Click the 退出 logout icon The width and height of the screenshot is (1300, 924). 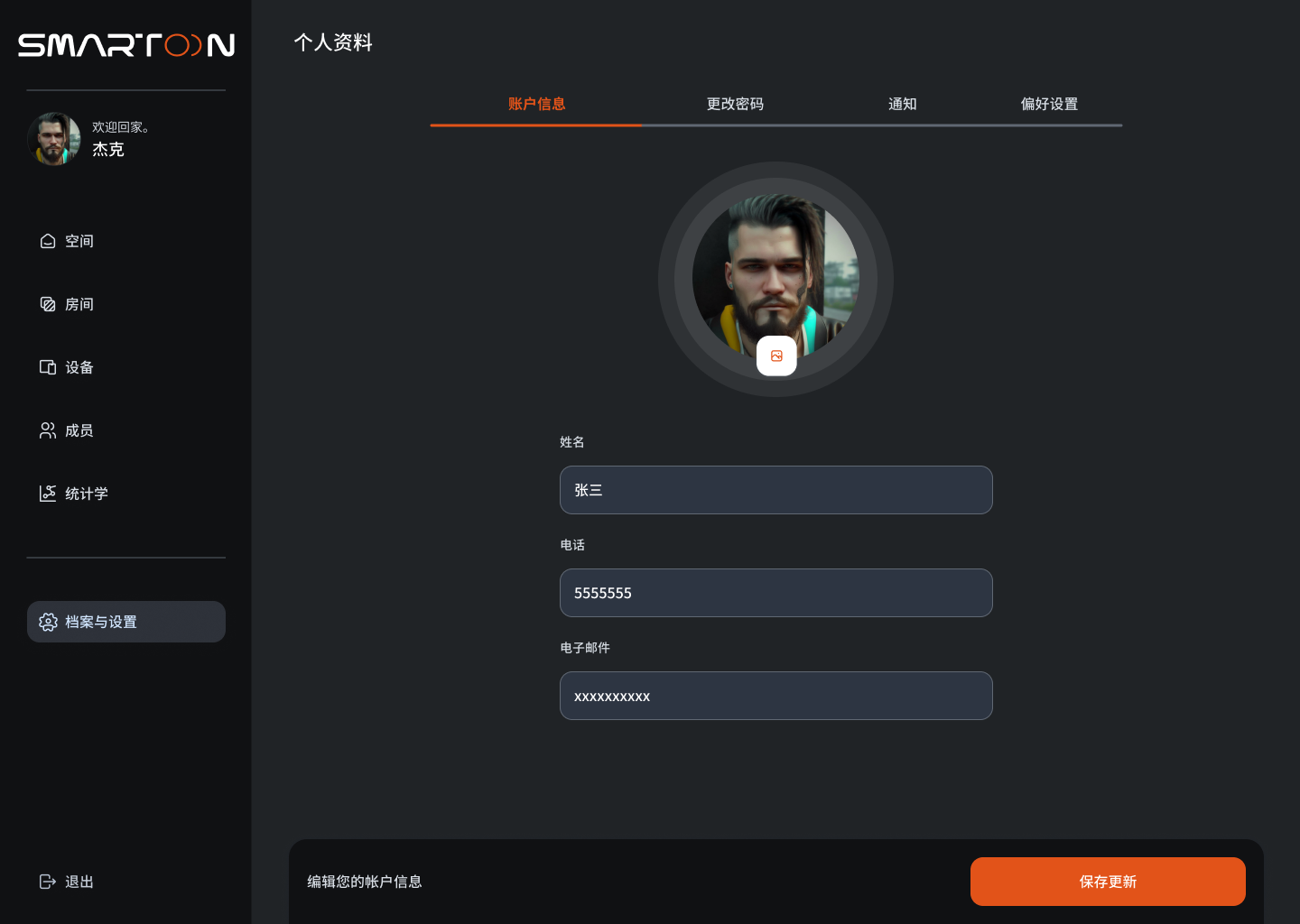(x=48, y=882)
